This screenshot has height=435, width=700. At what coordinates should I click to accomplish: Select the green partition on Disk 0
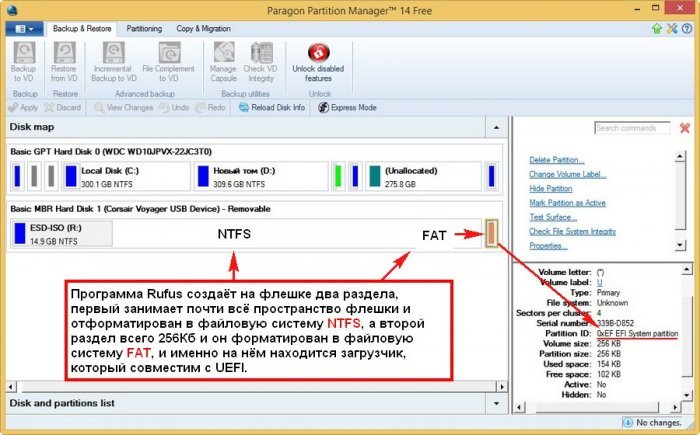(338, 176)
